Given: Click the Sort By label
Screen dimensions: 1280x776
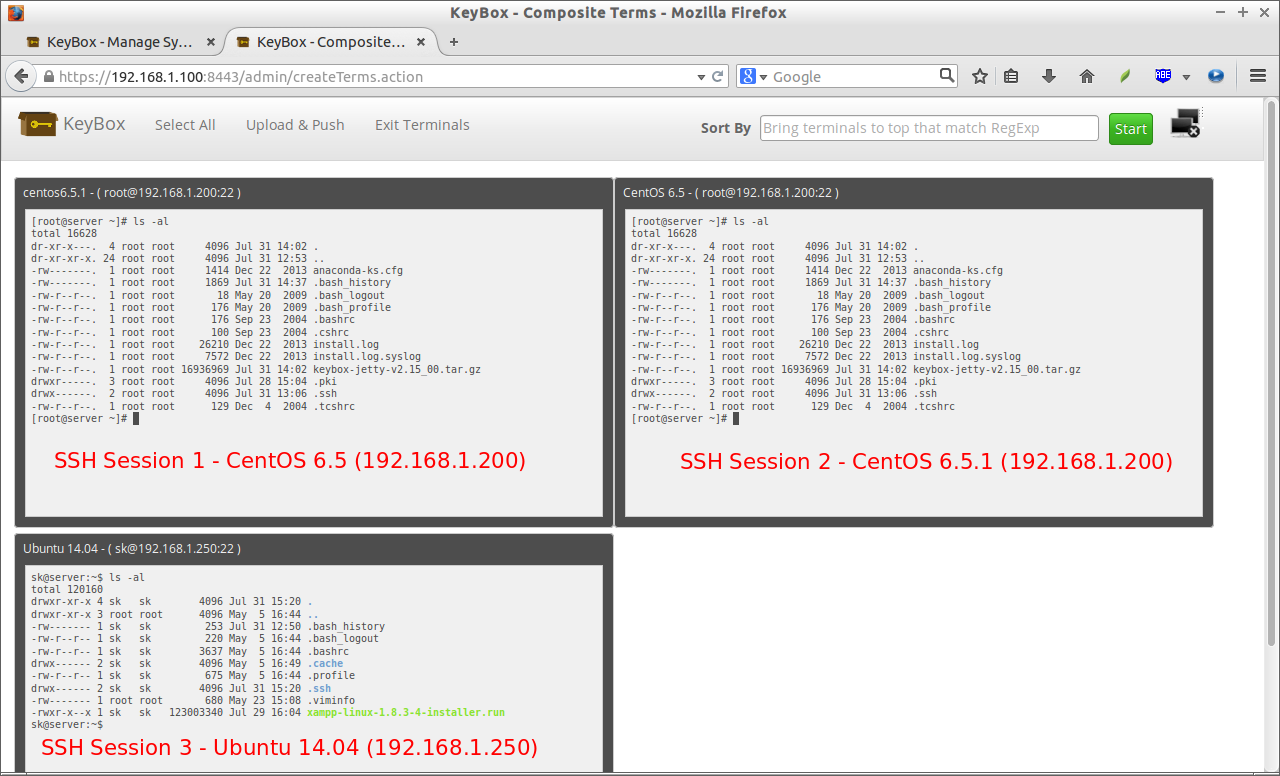Looking at the screenshot, I should click(726, 128).
